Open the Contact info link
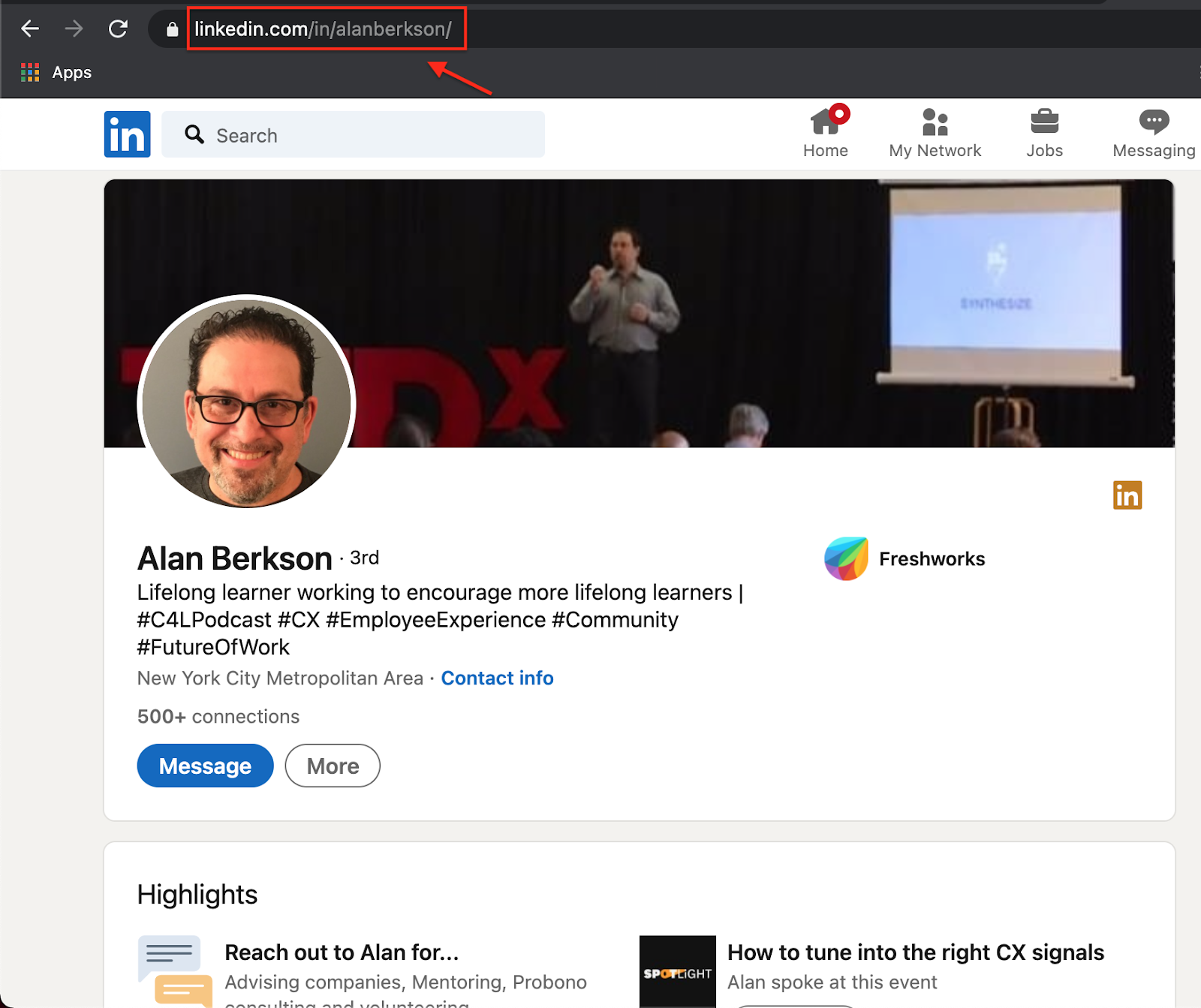Image resolution: width=1201 pixels, height=1008 pixels. pyautogui.click(x=497, y=678)
